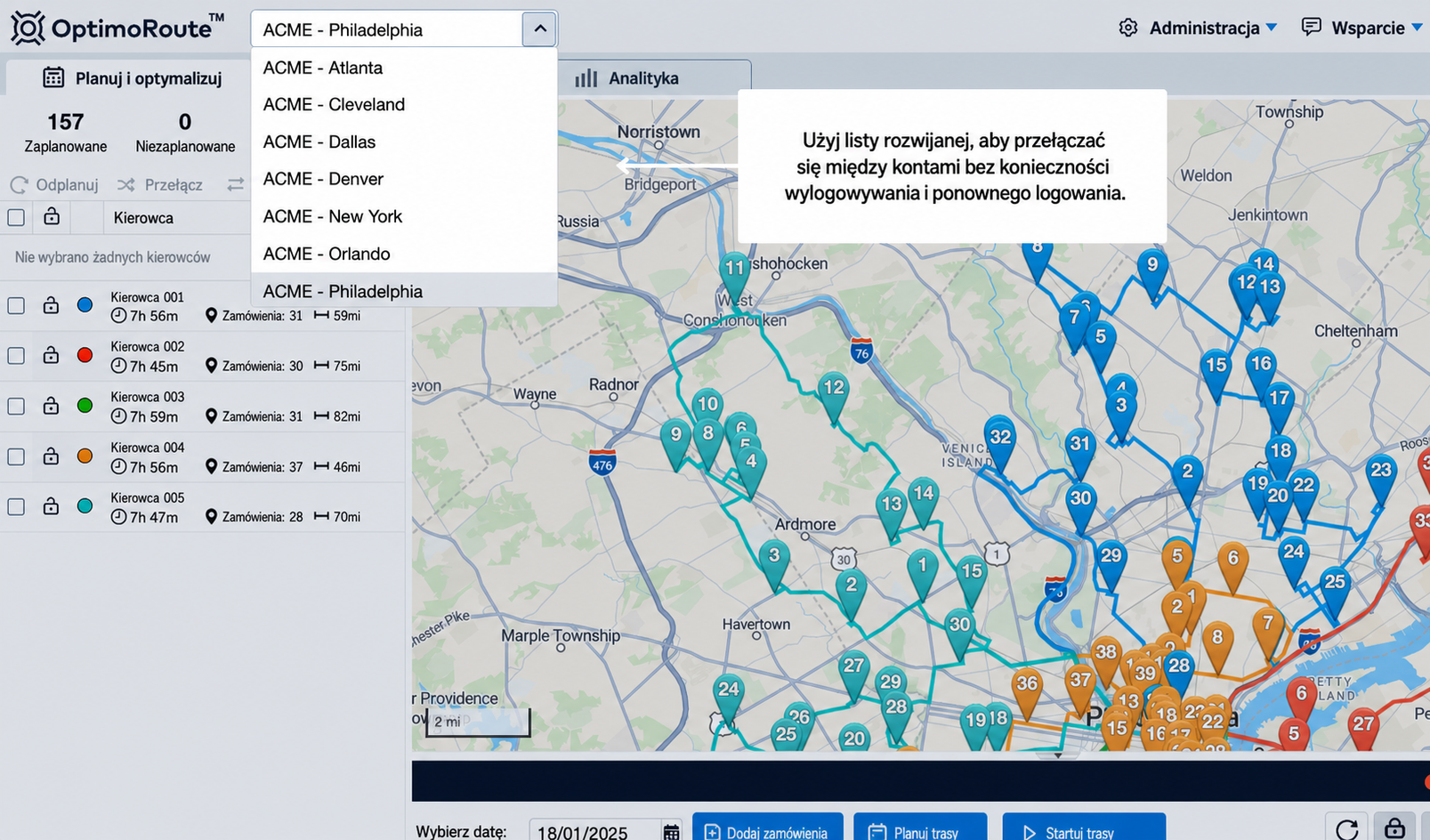Choose ACME - Dallas from the list
The width and height of the screenshot is (1430, 840).
404,141
